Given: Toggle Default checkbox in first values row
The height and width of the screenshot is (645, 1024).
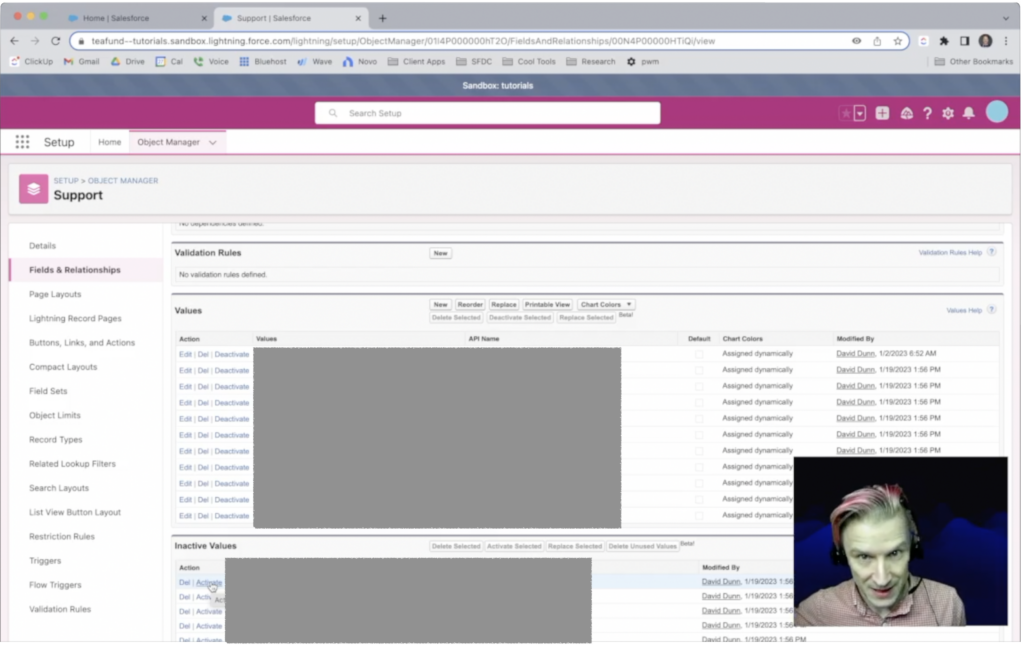Looking at the screenshot, I should (x=699, y=354).
